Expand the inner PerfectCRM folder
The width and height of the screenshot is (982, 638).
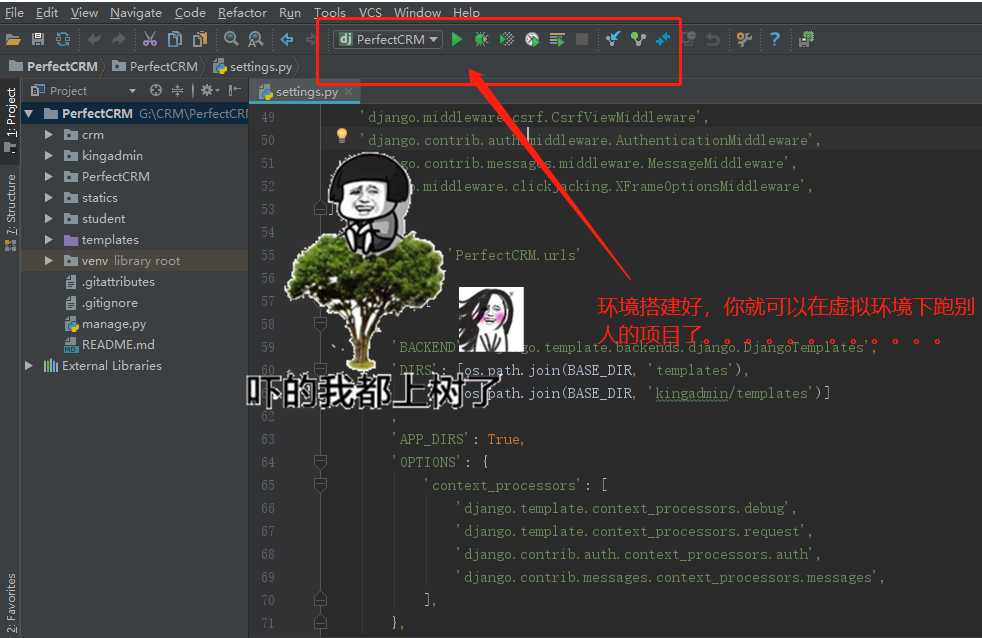48,177
